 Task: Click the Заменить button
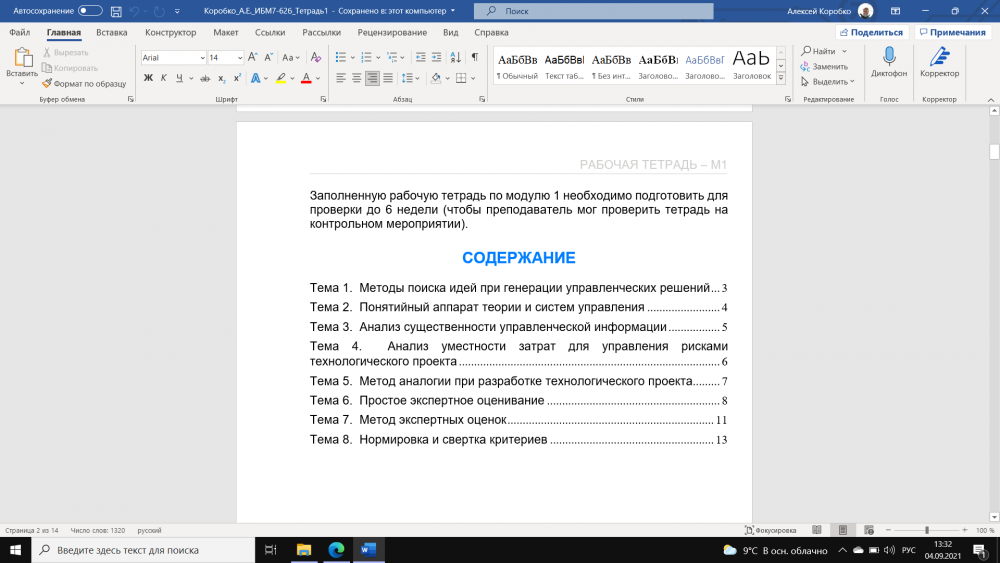coord(829,66)
